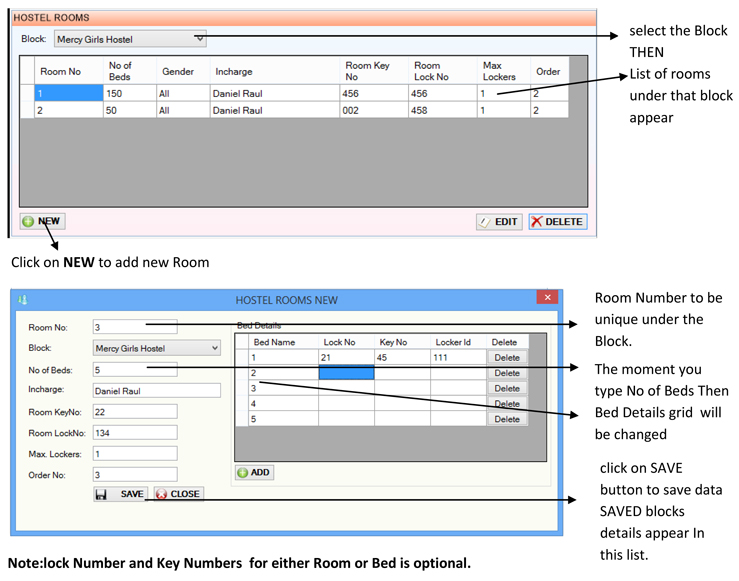Screen dimensions: 739x581
Task: Click the ADD button under bed grid
Action: point(255,472)
